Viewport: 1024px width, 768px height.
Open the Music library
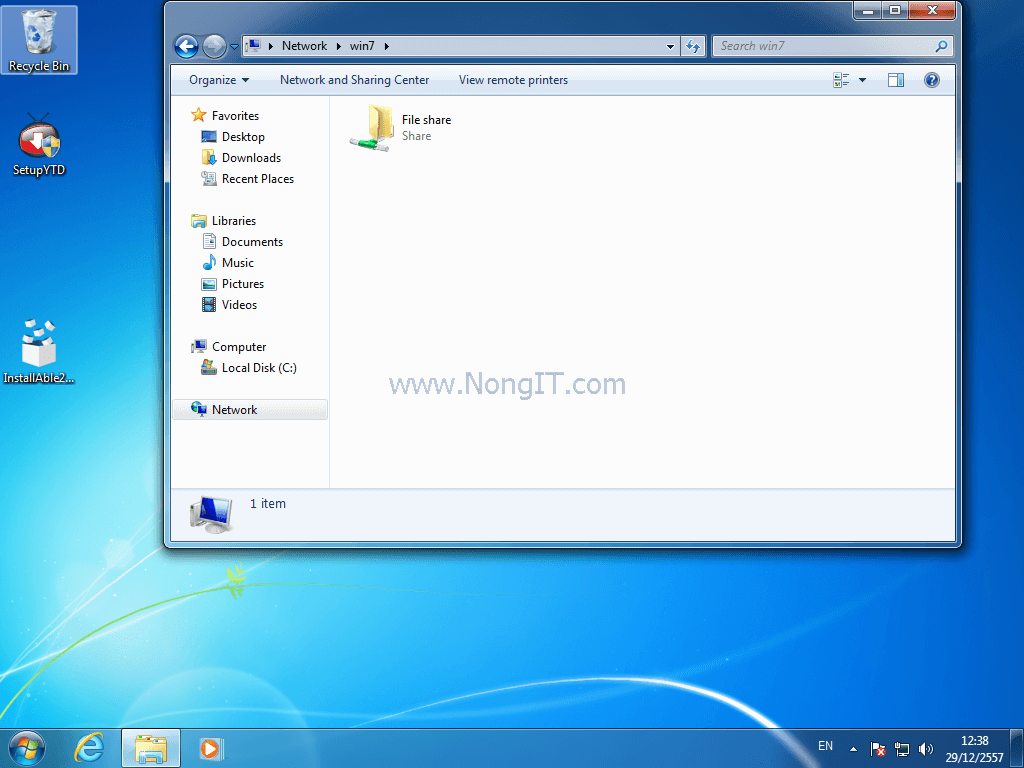point(238,263)
